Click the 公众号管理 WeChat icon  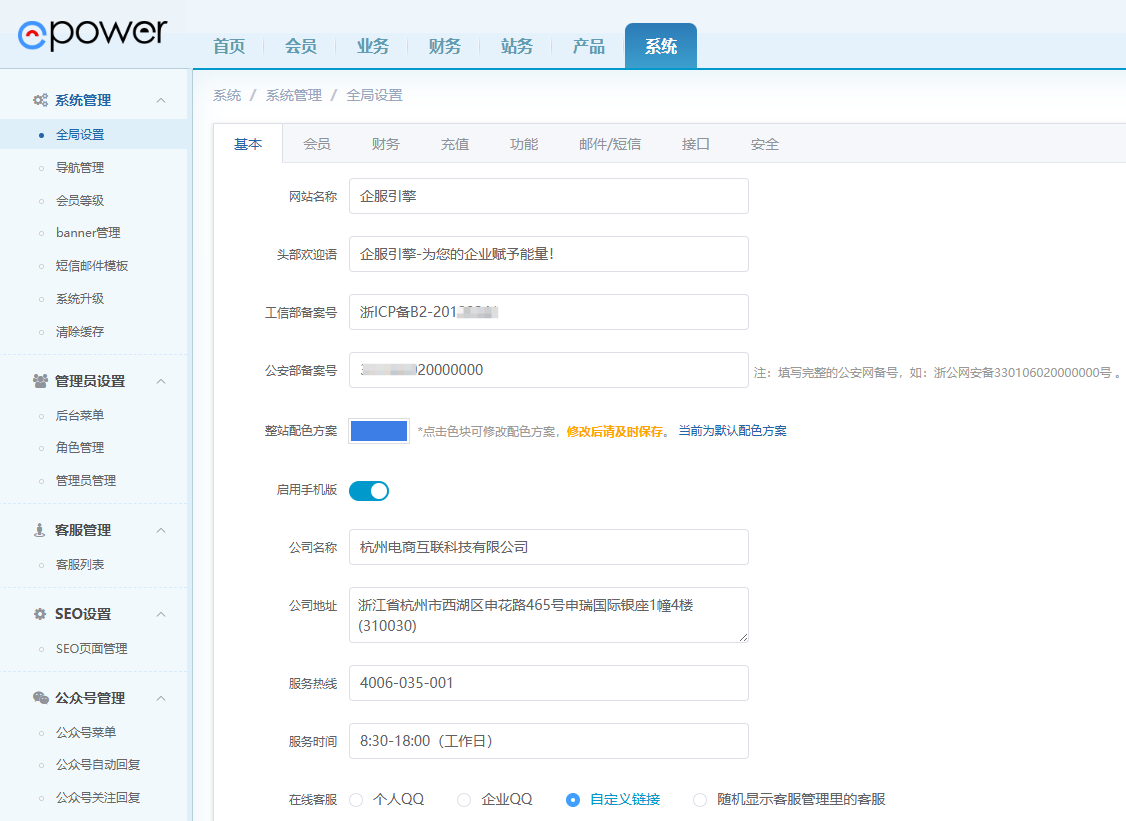[x=40, y=698]
